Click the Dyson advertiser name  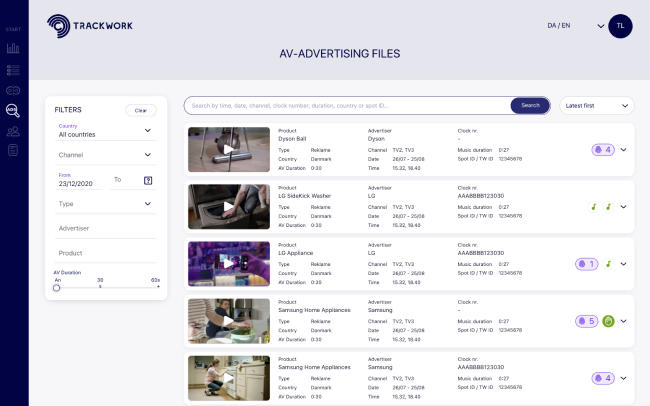point(376,139)
